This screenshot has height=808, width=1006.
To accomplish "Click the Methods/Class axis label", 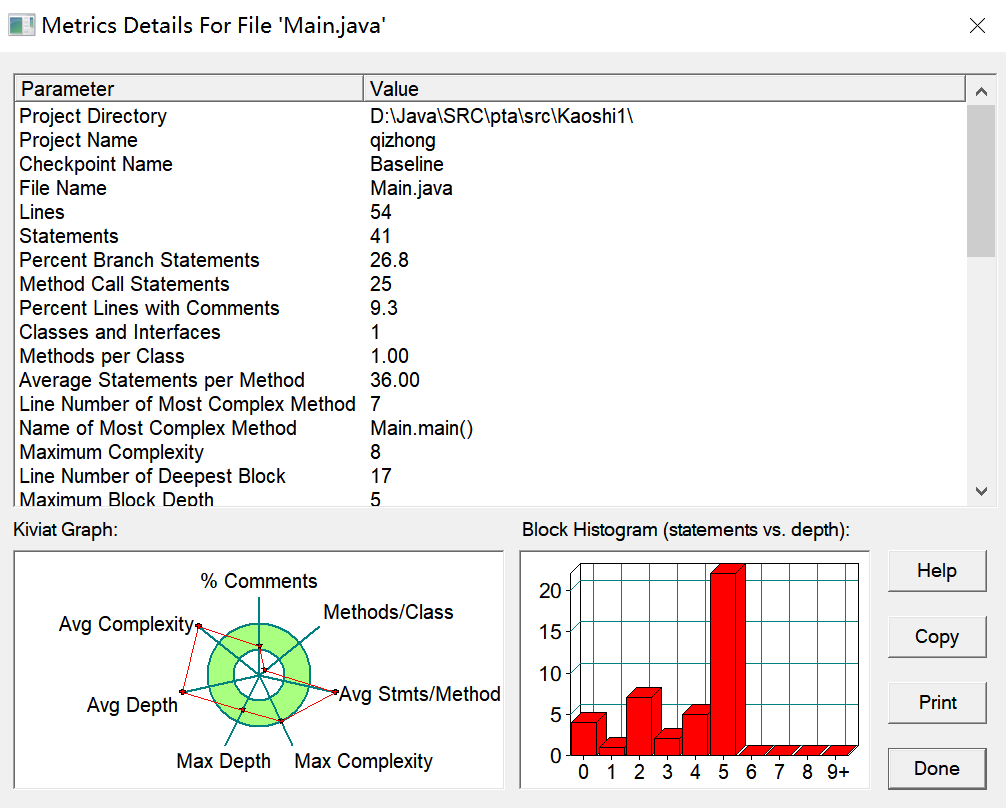I will [x=388, y=612].
